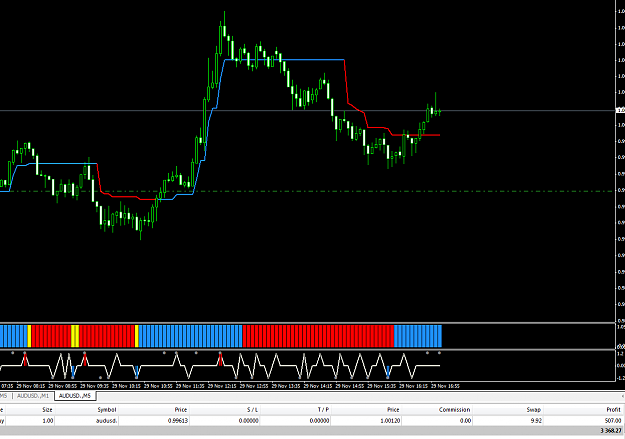Click the 29 Nov 14:55 time label
The image size is (625, 439).
[x=350, y=386]
